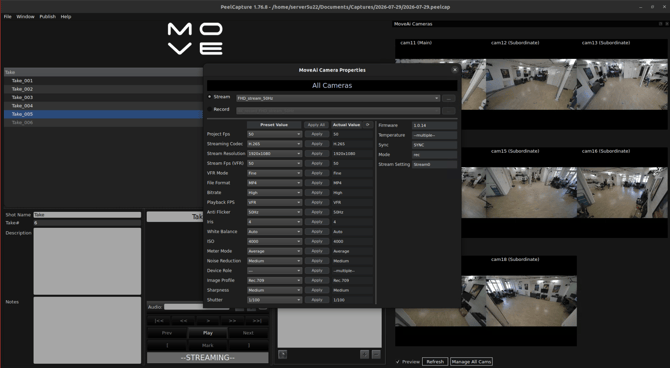Apply the Image Profile setting

[317, 280]
